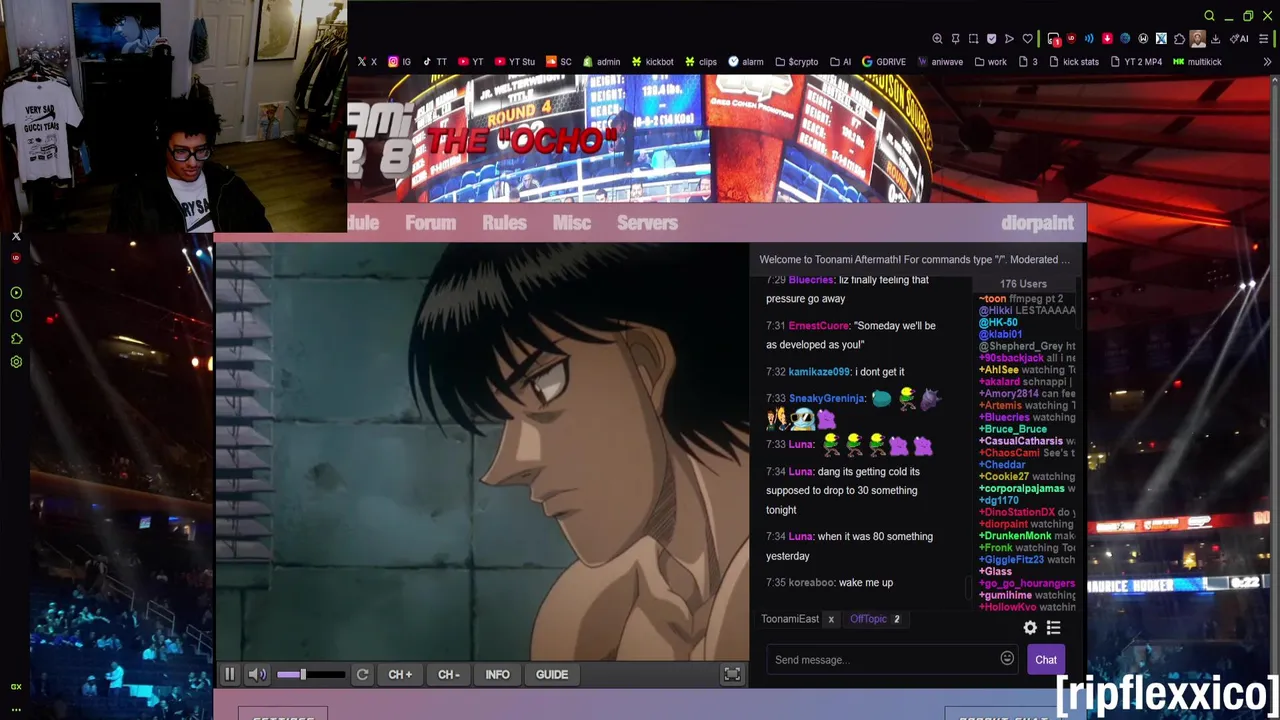The height and width of the screenshot is (720, 1280).
Task: Open the alarm bookmark
Action: click(x=746, y=62)
